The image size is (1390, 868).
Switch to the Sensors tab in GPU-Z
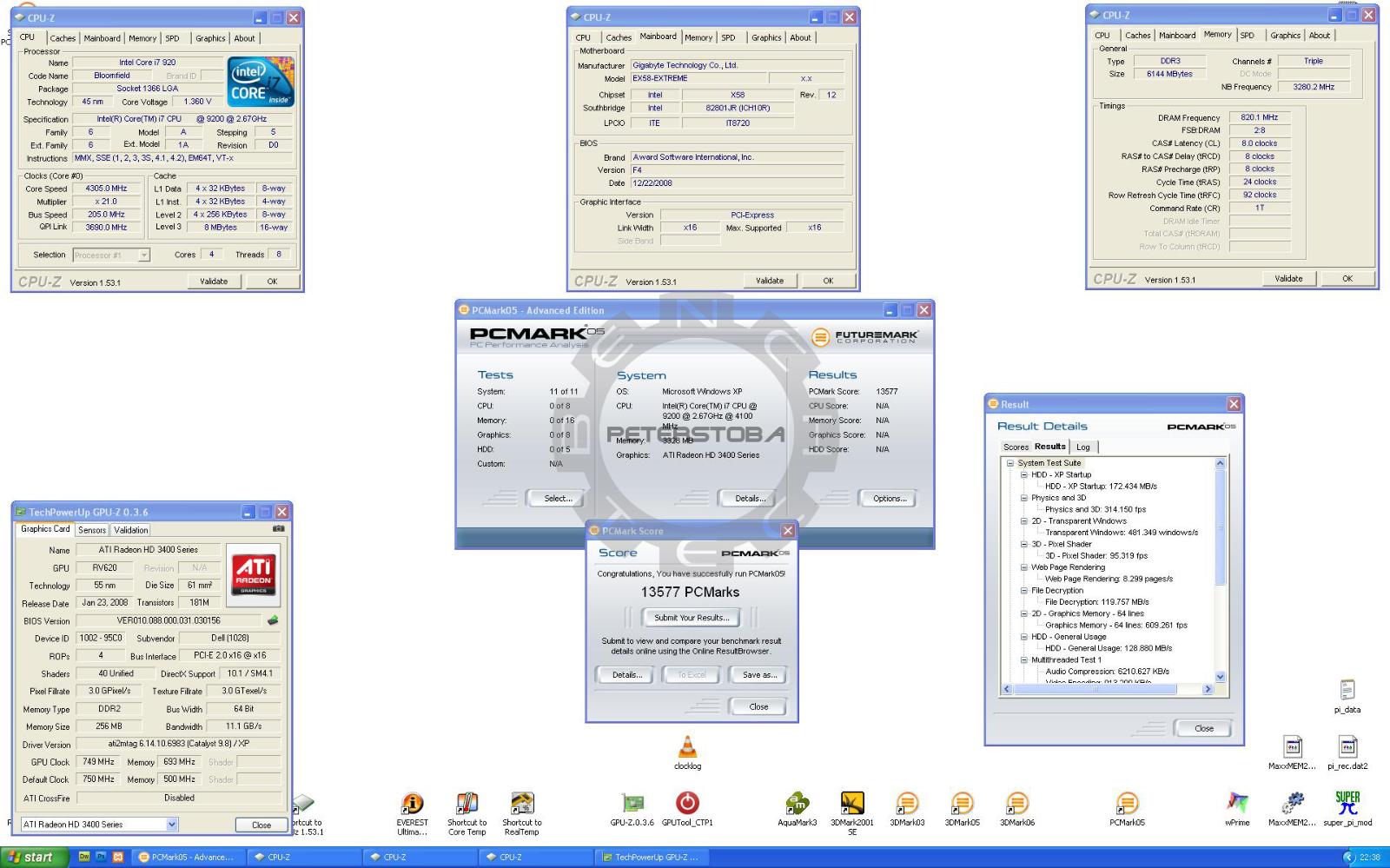pos(92,530)
